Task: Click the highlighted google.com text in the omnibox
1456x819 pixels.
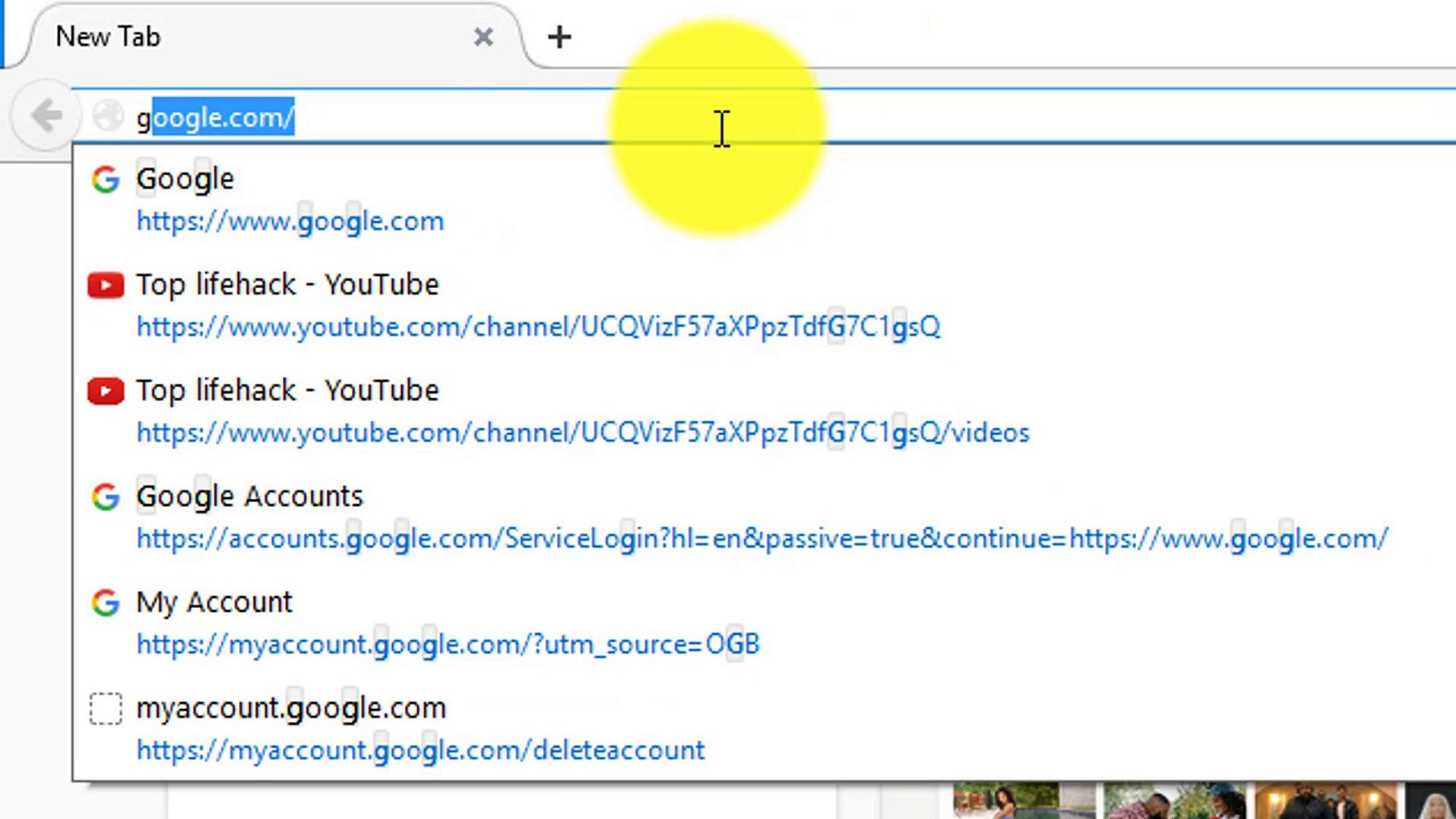Action: 220,118
